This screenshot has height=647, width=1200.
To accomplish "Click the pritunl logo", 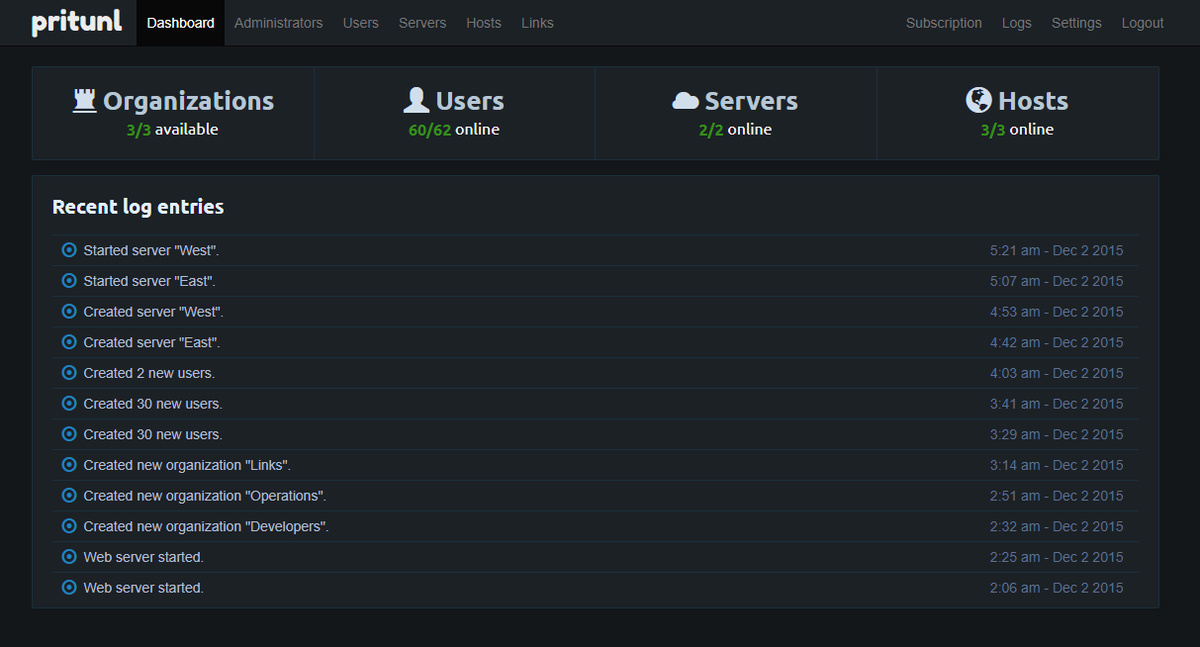I will 76,22.
